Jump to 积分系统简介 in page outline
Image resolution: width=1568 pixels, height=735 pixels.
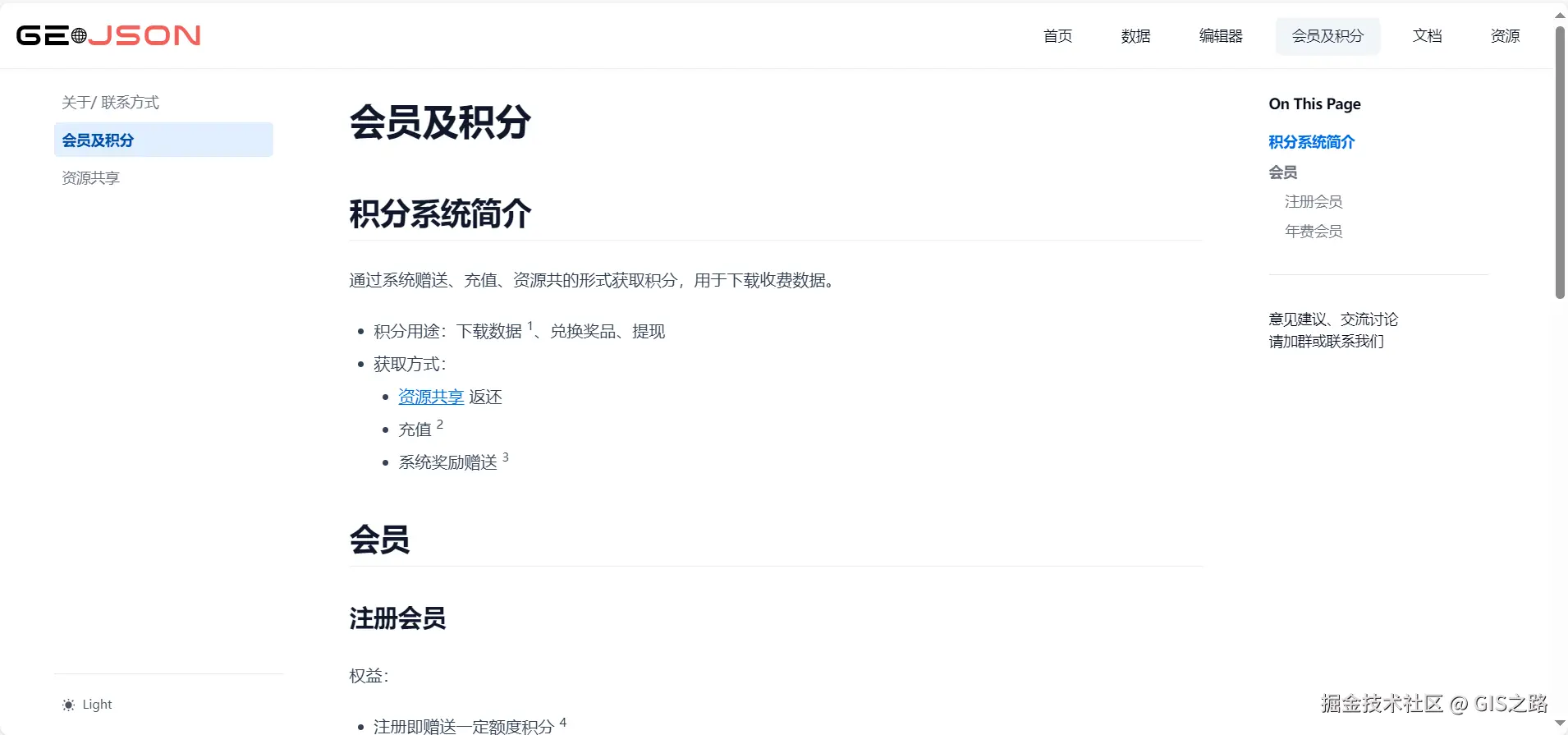1311,142
